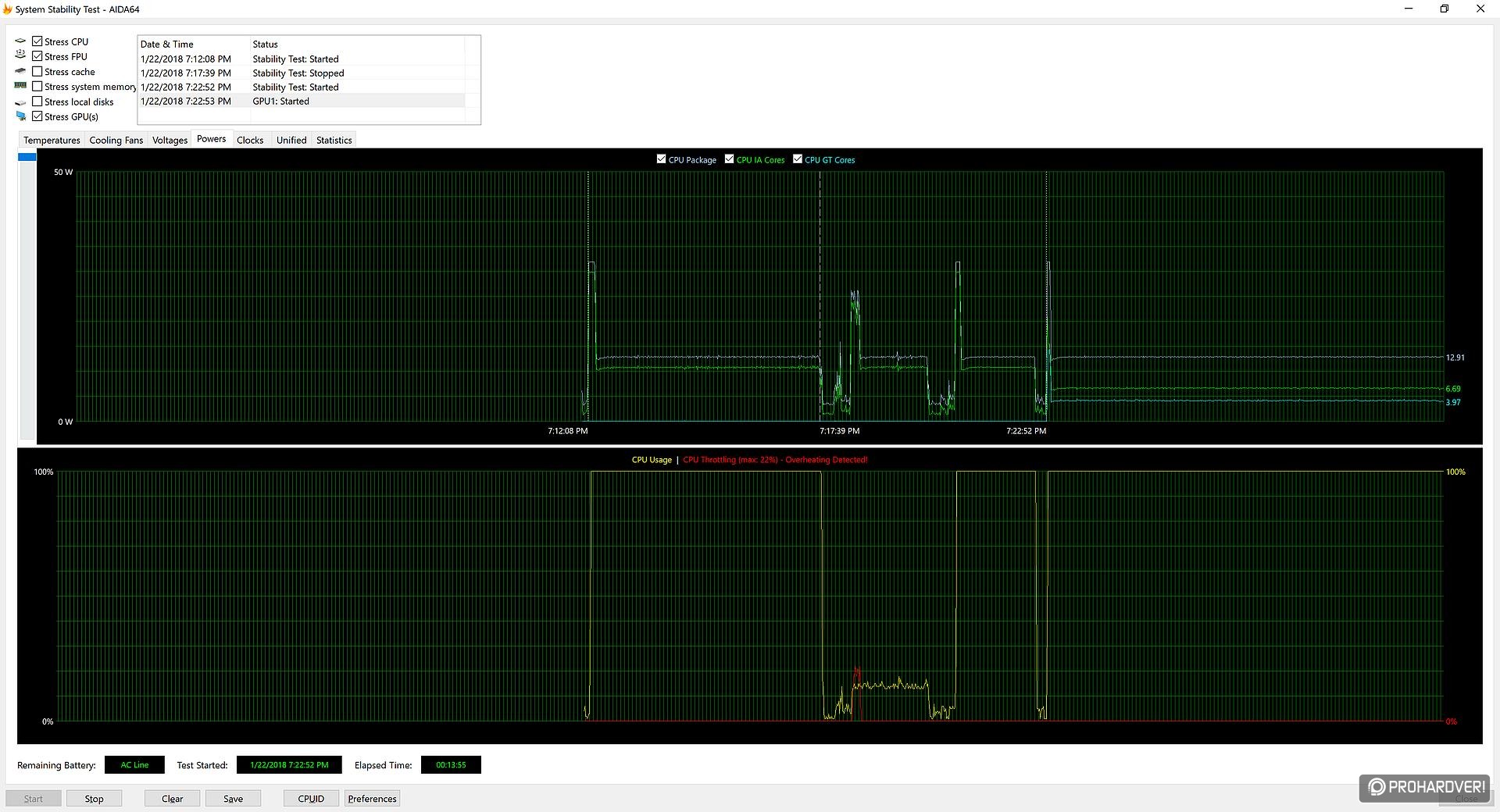Switch to the Cooling Fans tab

click(116, 140)
